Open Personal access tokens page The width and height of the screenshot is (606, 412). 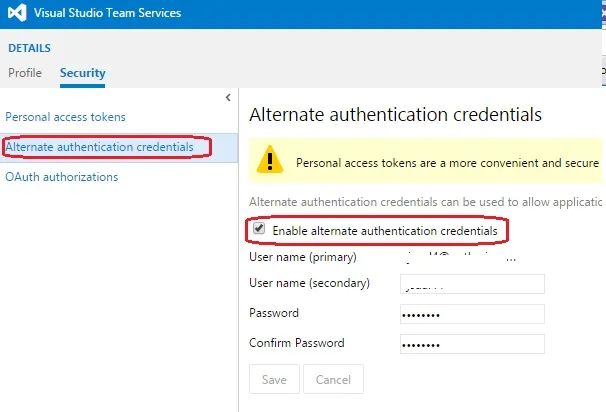pyautogui.click(x=66, y=117)
